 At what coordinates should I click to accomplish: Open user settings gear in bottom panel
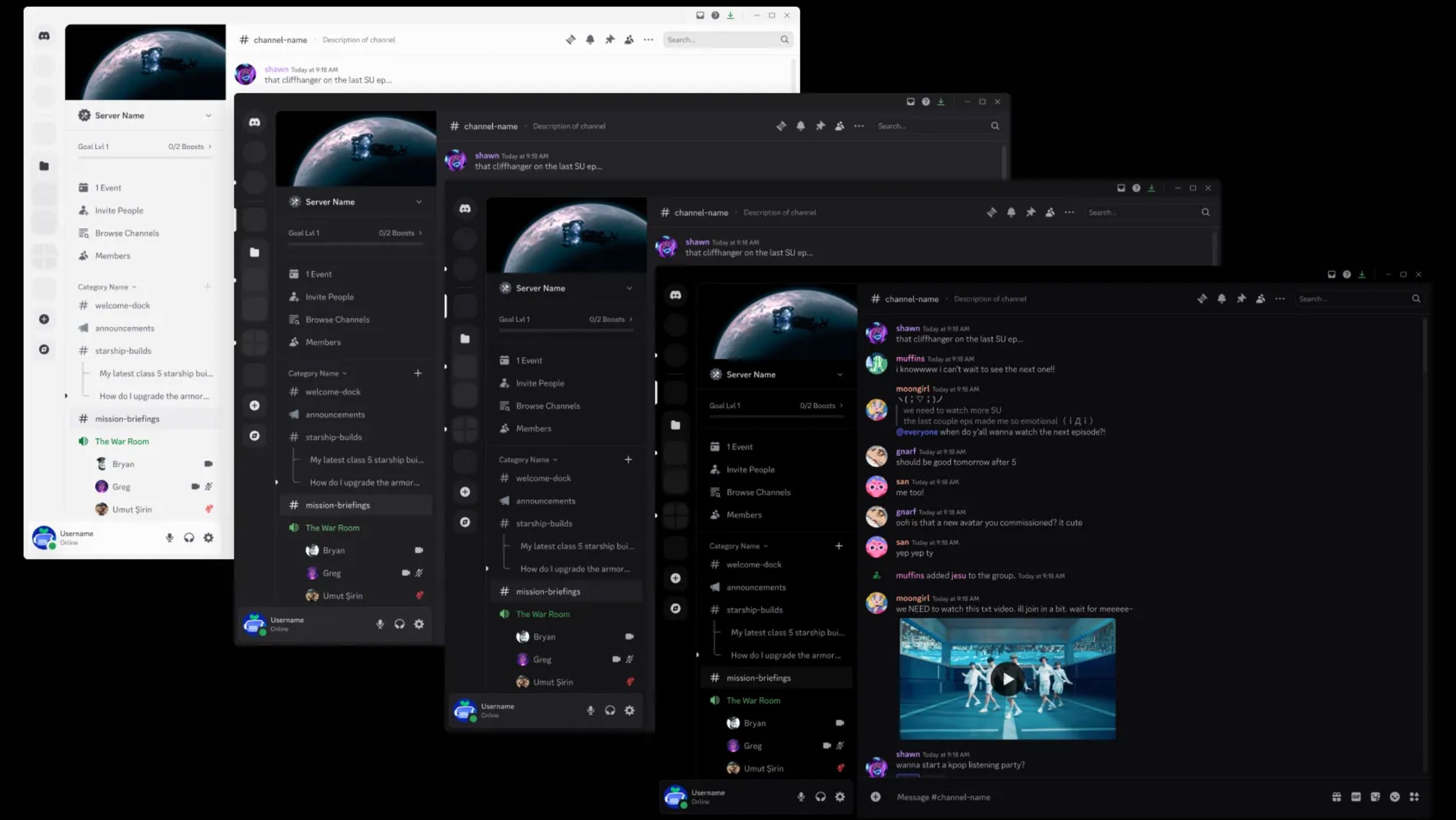[841, 797]
